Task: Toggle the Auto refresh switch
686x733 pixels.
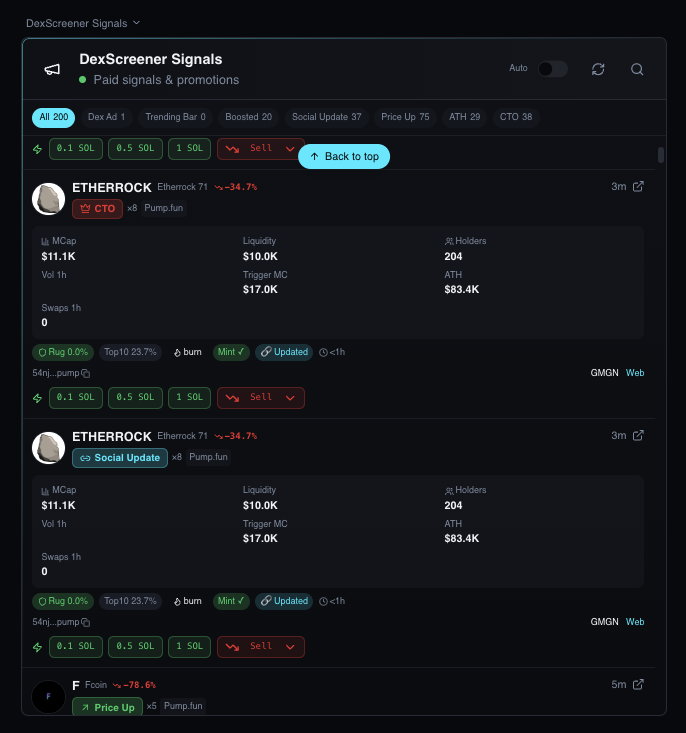Action: pos(552,69)
